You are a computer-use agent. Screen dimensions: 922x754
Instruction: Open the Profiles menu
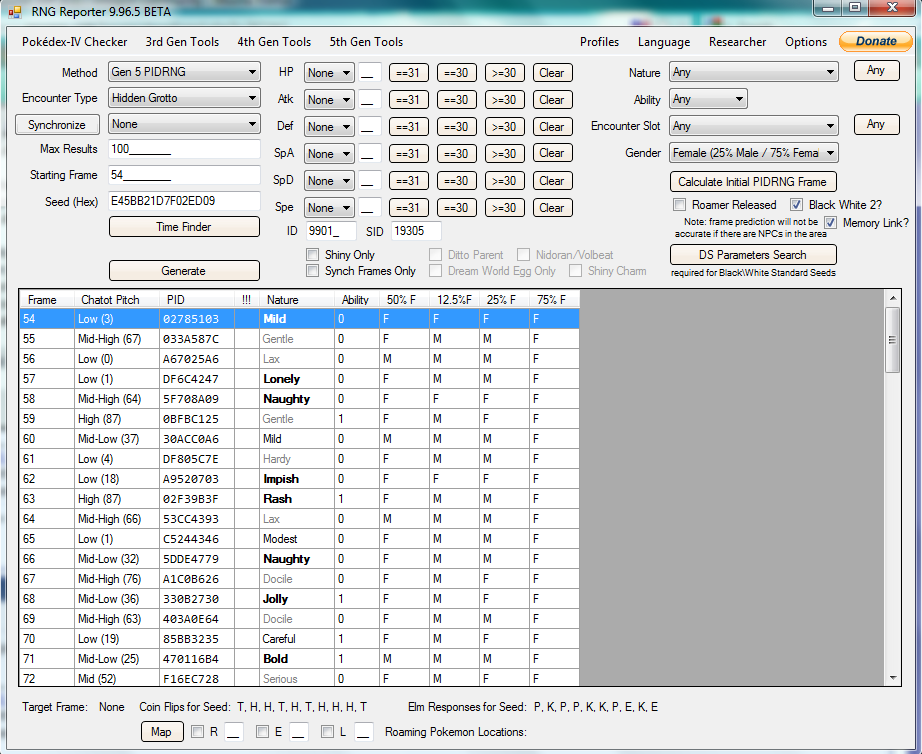click(599, 42)
